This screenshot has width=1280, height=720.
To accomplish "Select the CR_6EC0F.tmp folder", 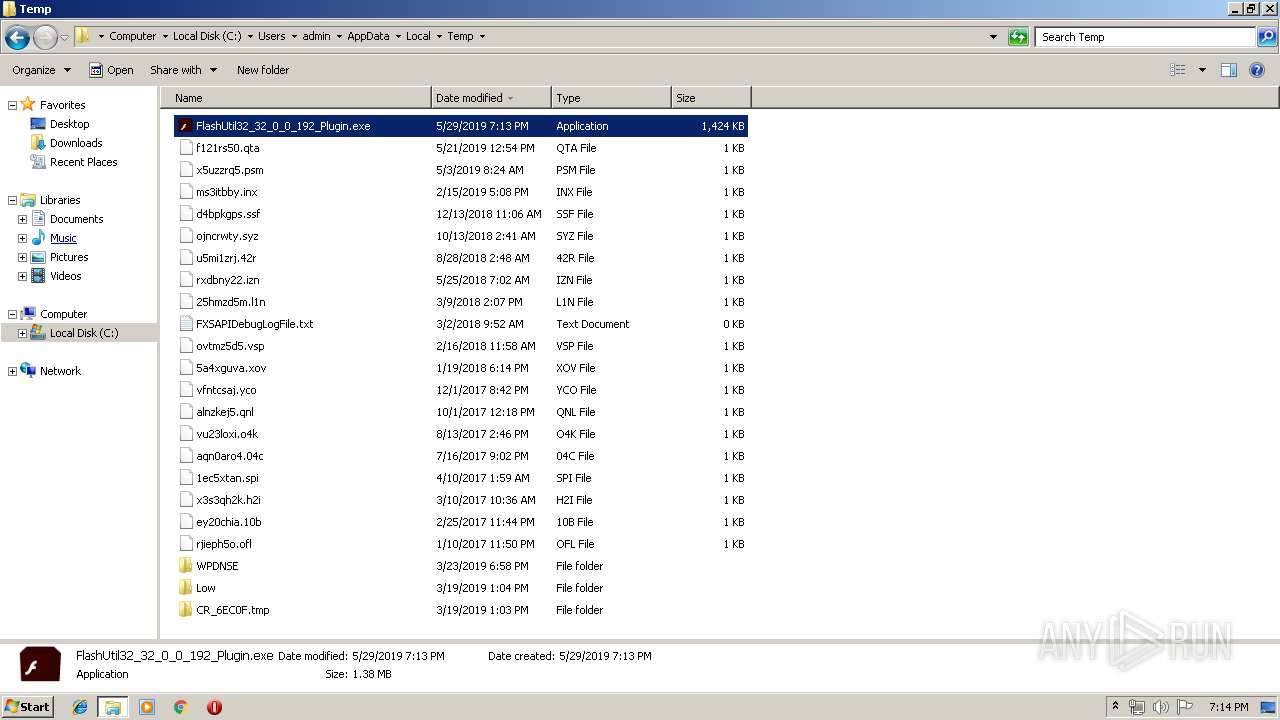I will tap(232, 610).
